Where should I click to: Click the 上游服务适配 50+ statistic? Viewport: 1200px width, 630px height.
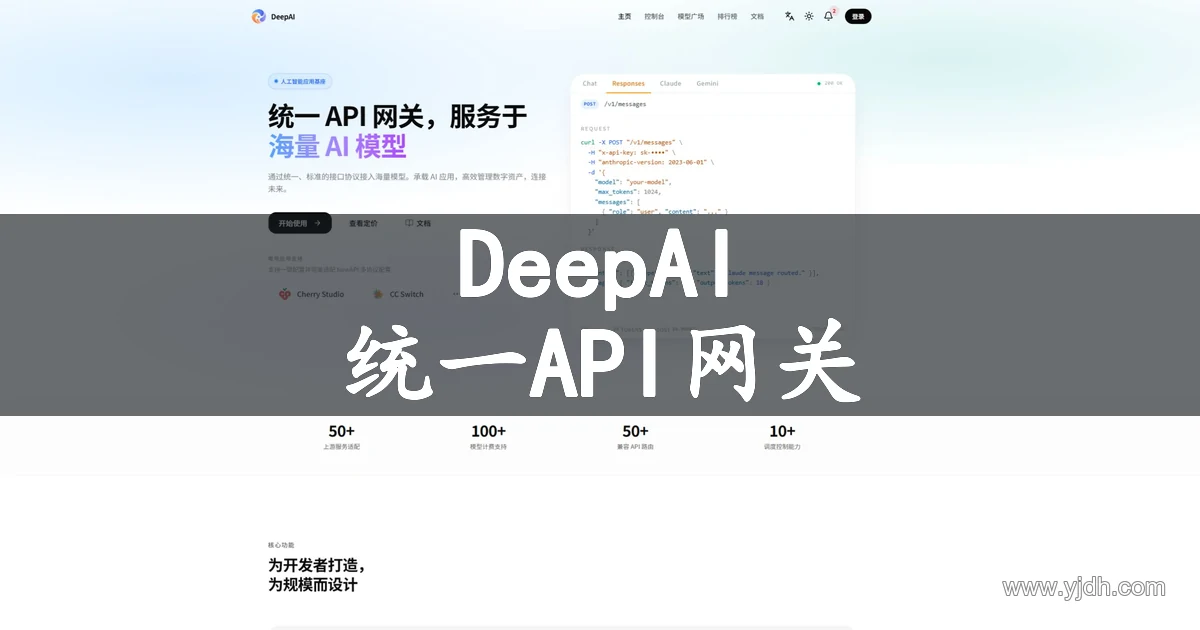point(342,437)
